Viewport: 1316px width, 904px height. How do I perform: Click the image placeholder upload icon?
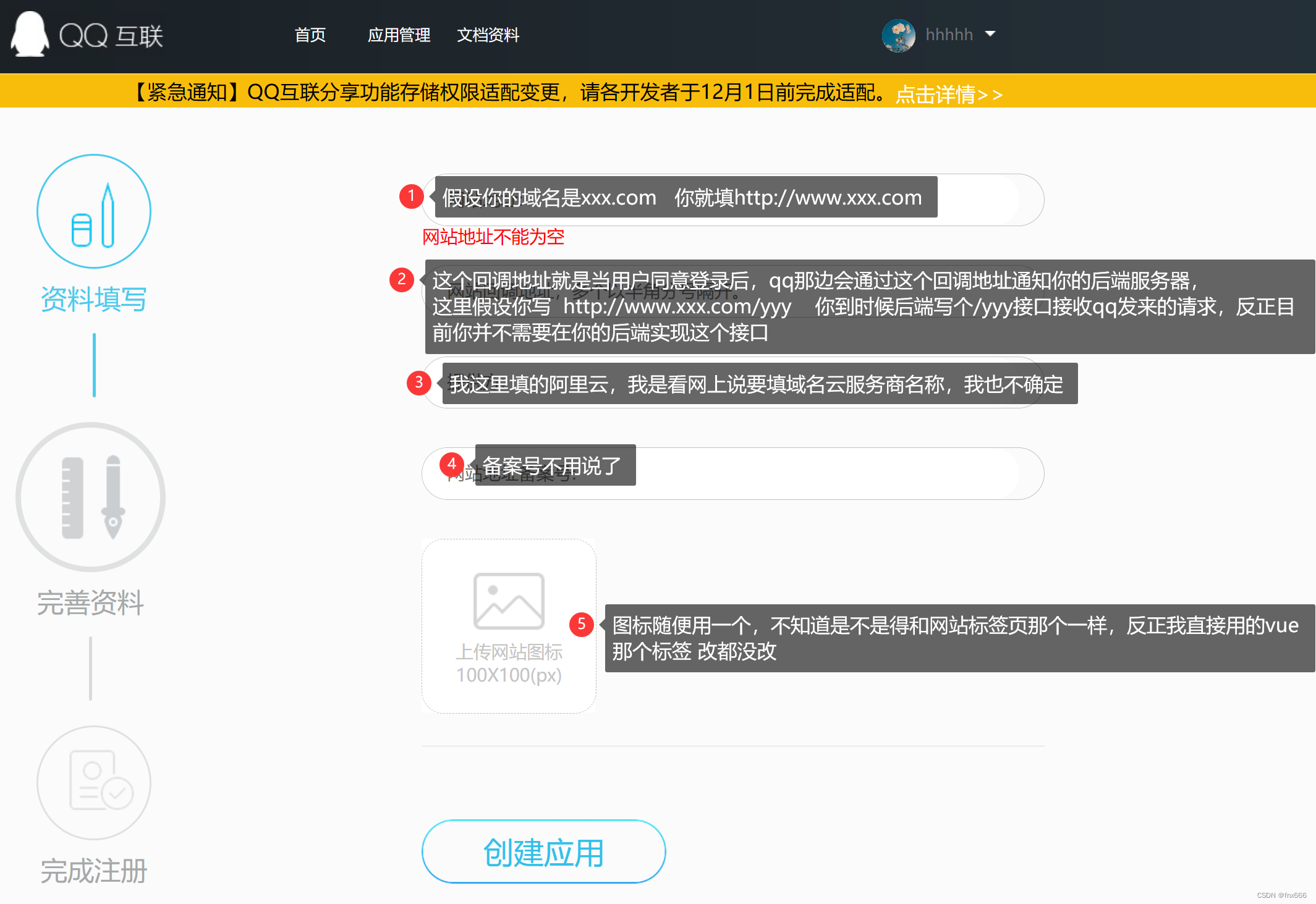point(509,601)
